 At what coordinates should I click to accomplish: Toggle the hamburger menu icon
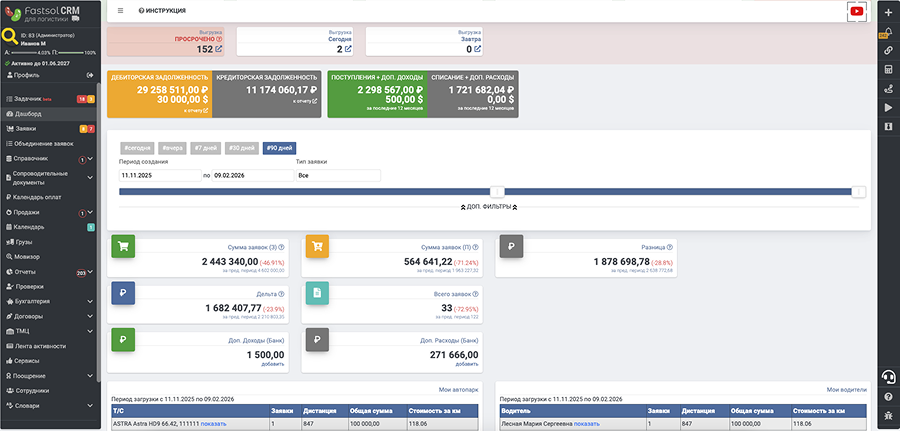[x=121, y=10]
